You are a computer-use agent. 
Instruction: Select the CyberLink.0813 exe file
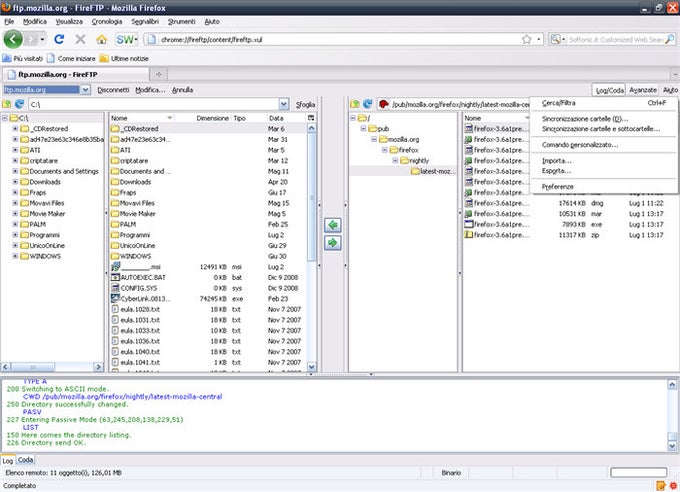coord(145,298)
